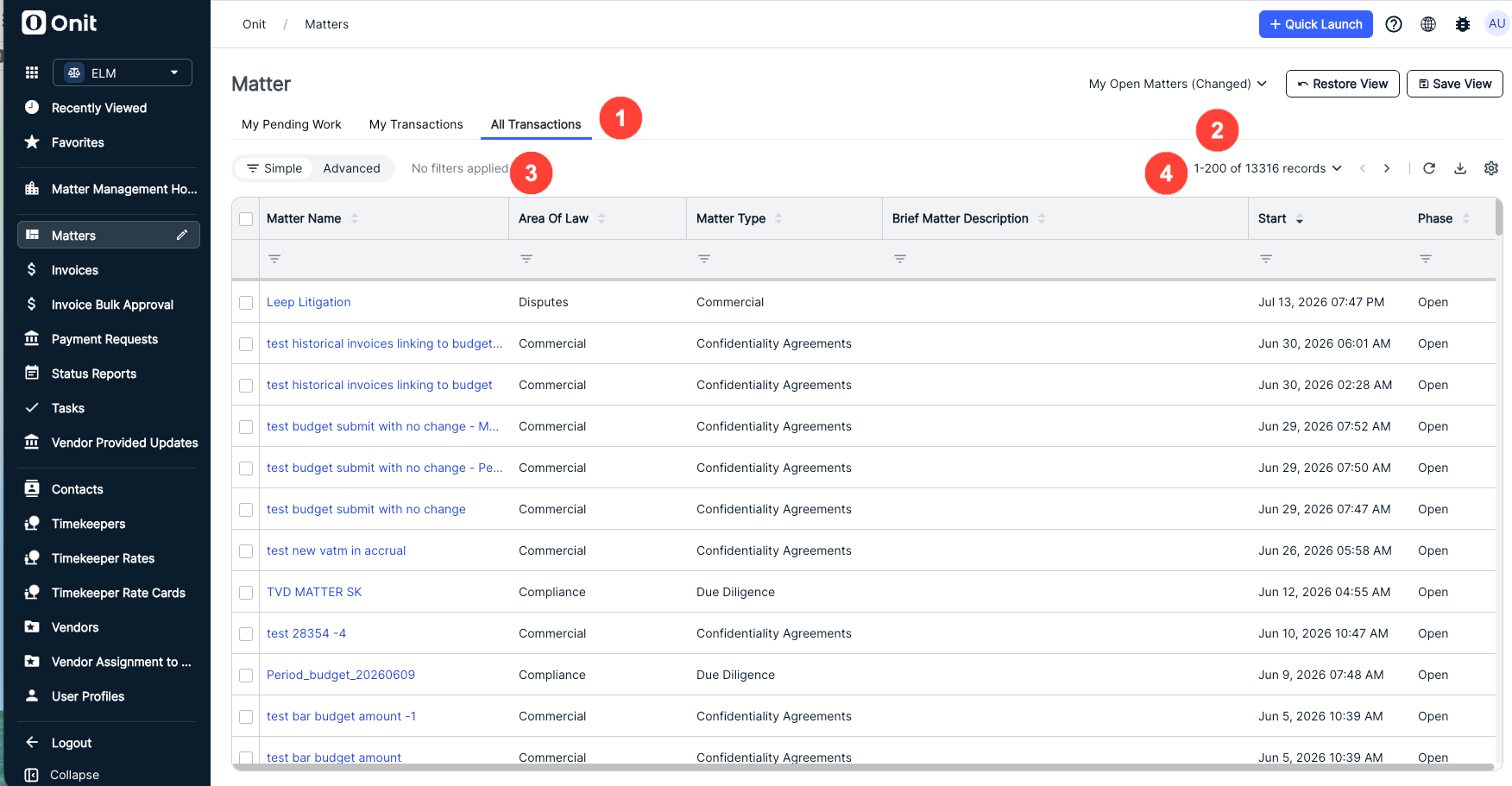Select the Simple filter mode

274,168
